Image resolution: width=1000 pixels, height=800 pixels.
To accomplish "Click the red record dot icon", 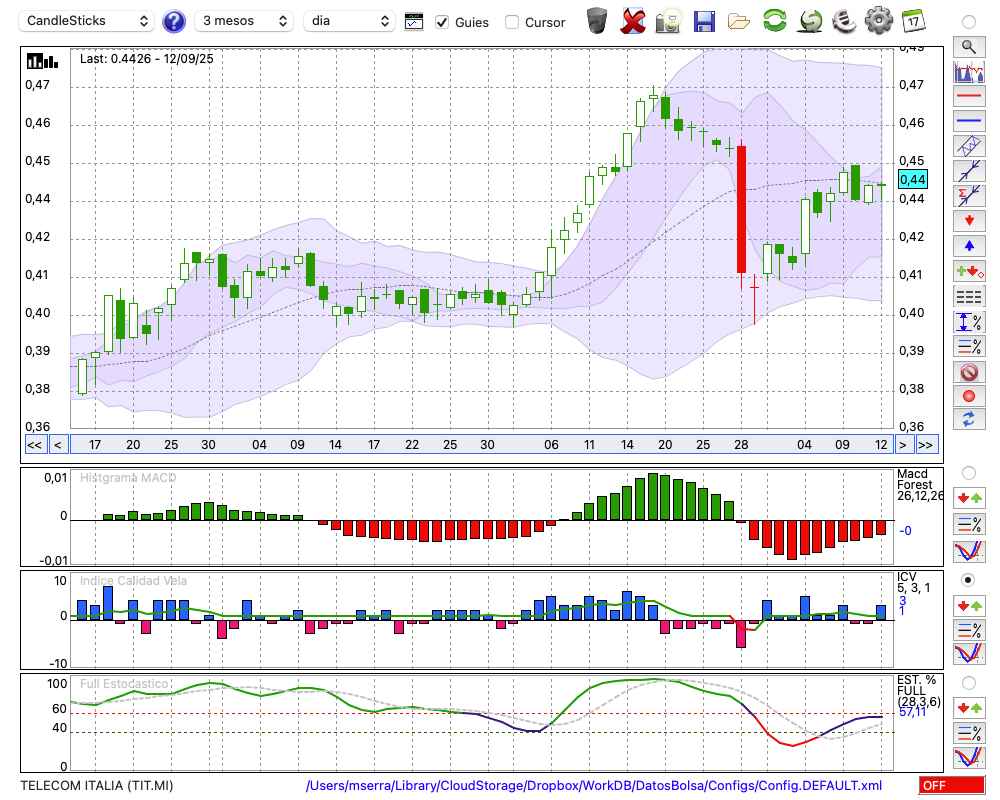I will (969, 396).
